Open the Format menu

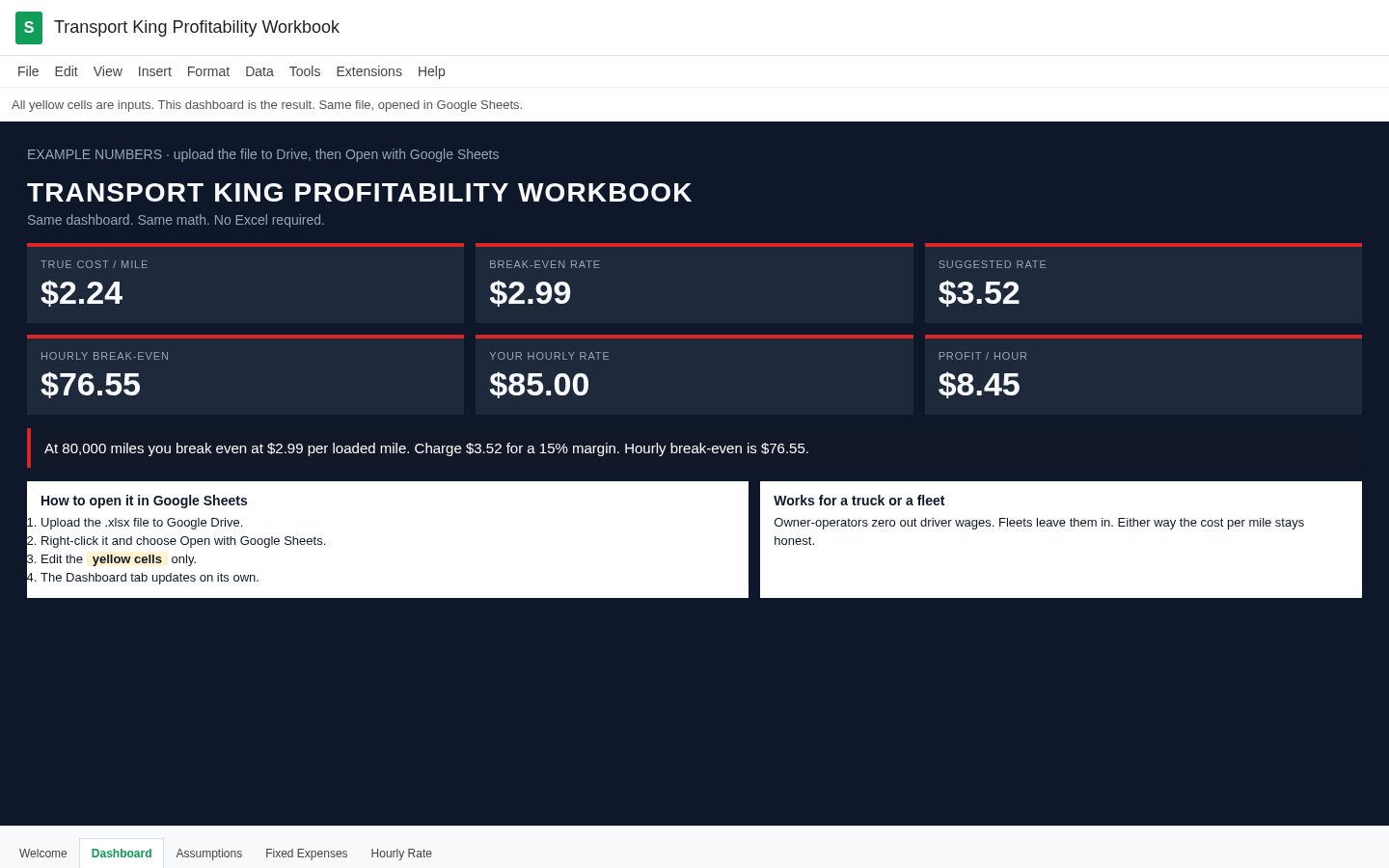pyautogui.click(x=208, y=71)
